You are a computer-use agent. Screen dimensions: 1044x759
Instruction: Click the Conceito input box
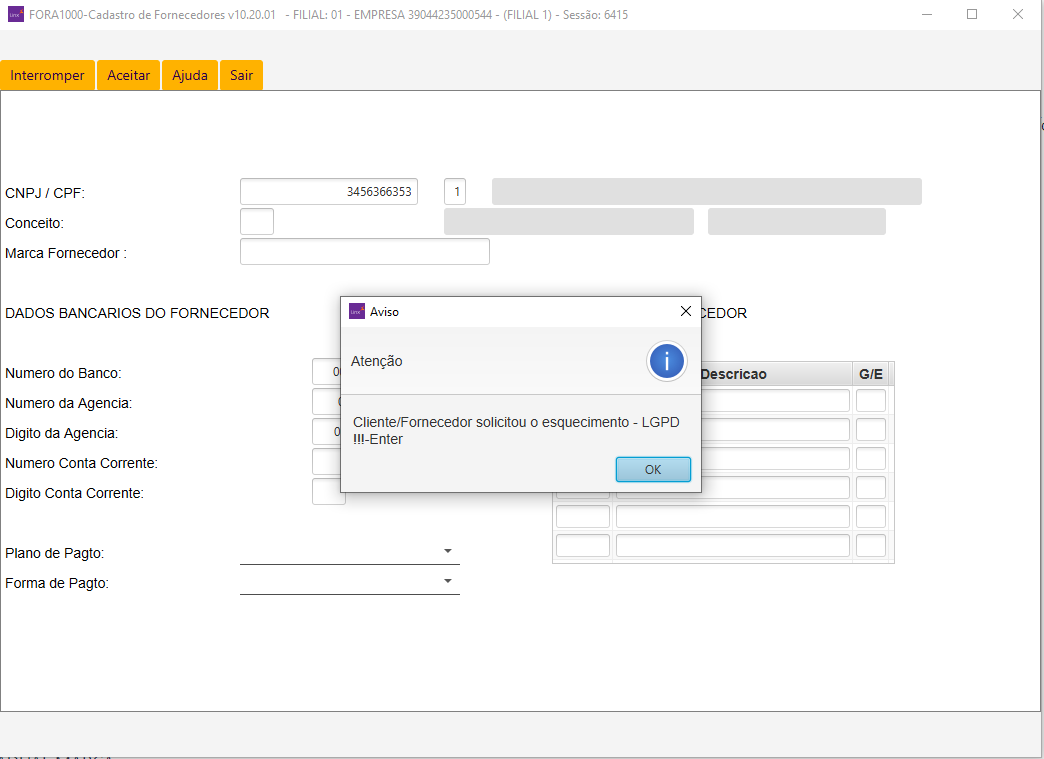click(257, 222)
